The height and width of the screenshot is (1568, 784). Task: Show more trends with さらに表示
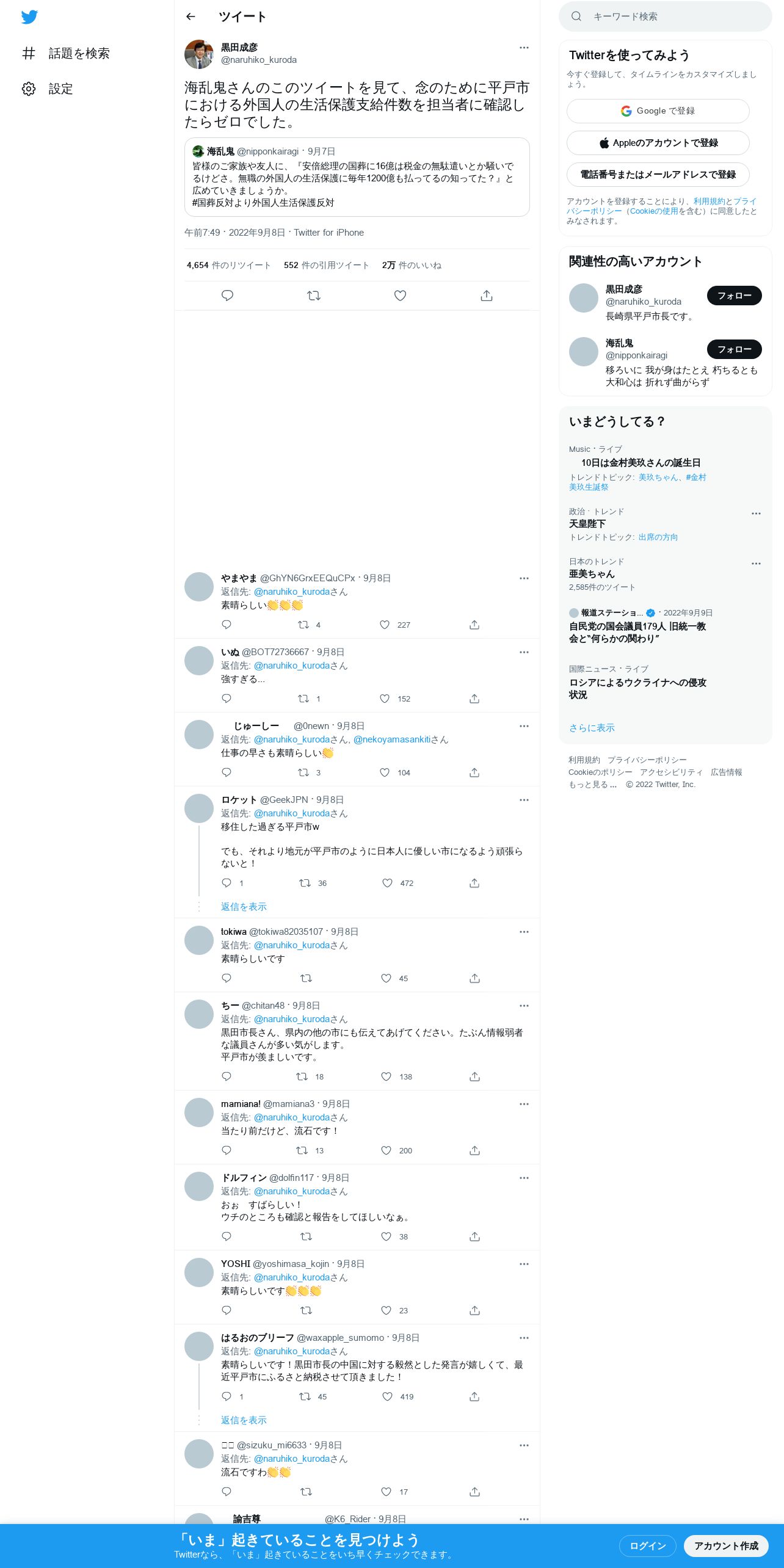click(592, 728)
